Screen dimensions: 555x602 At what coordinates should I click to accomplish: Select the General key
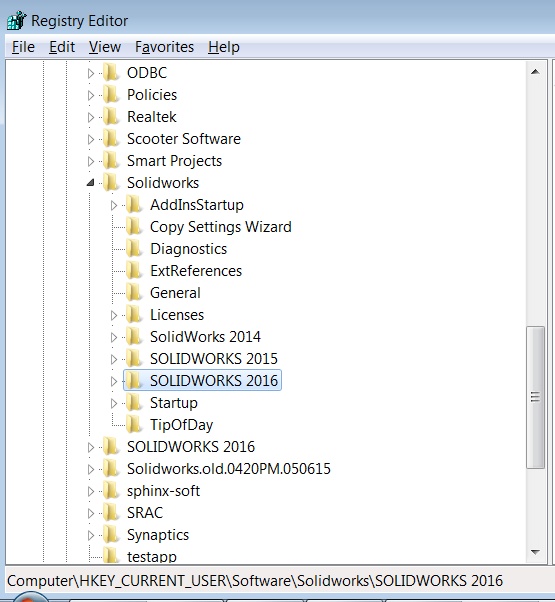(175, 293)
